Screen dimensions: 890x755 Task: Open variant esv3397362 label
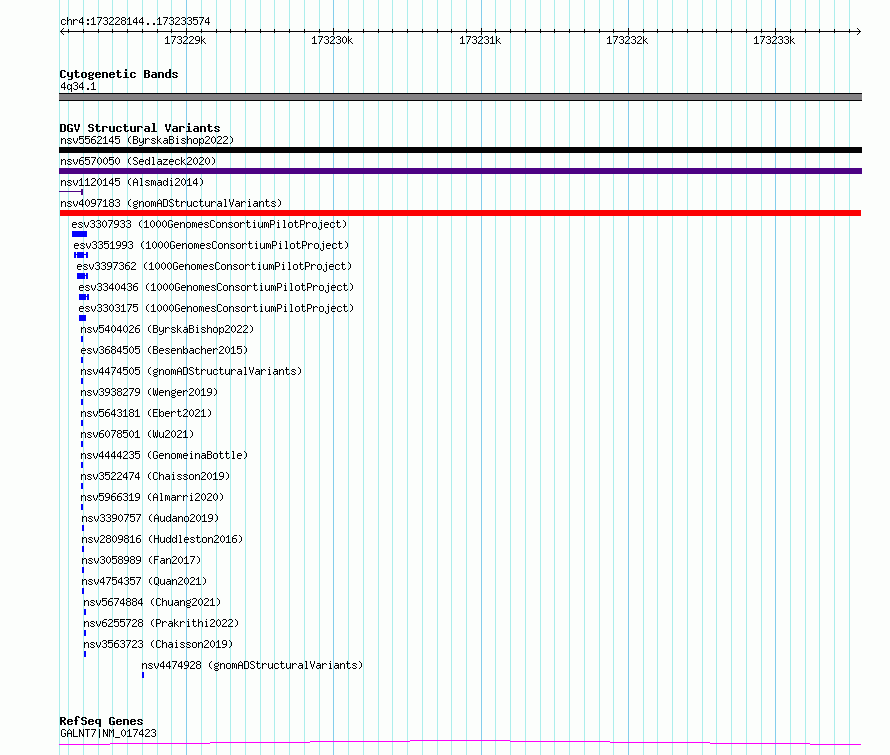click(214, 266)
